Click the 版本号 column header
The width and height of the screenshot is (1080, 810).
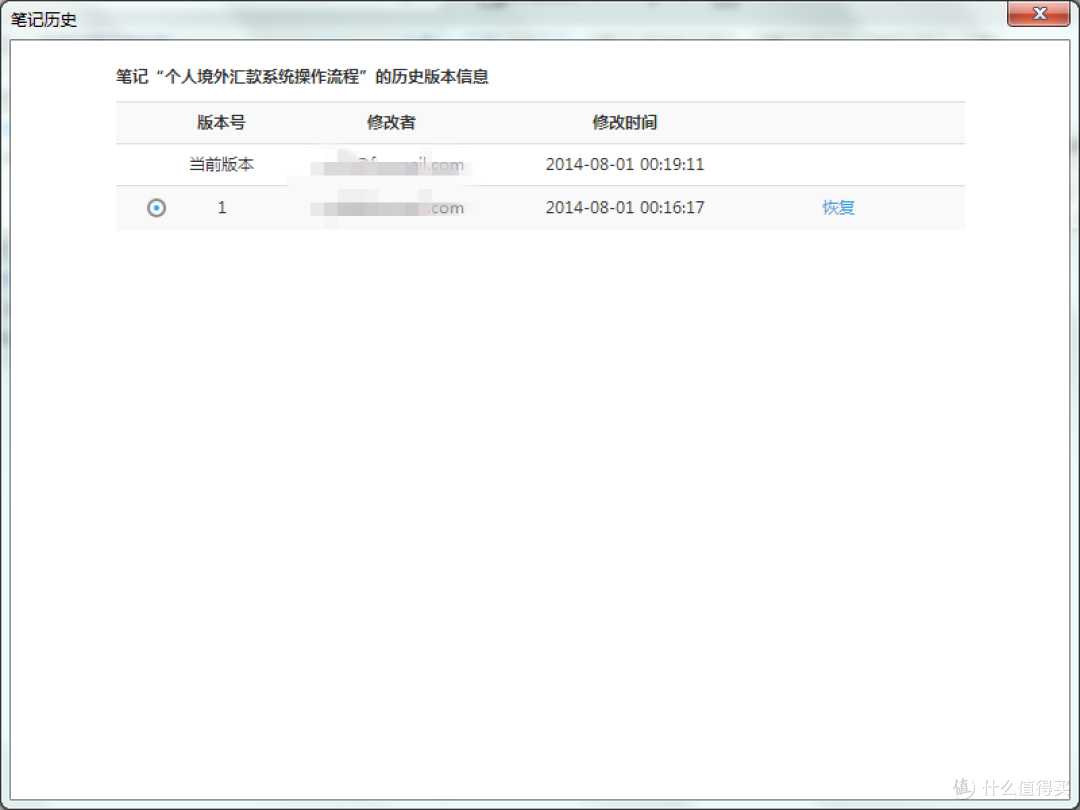[221, 123]
